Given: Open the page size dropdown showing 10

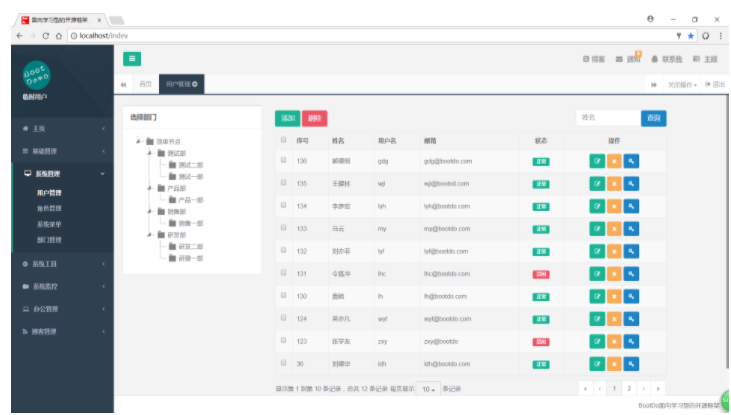Looking at the screenshot, I should pyautogui.click(x=428, y=389).
